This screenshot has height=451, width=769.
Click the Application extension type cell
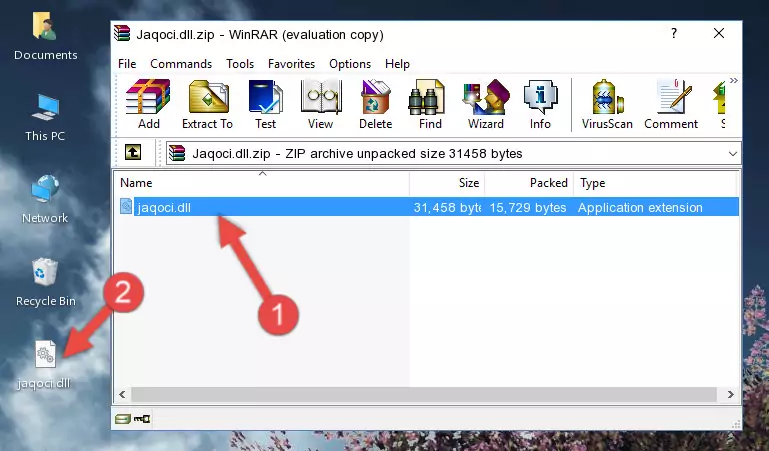tap(640, 207)
